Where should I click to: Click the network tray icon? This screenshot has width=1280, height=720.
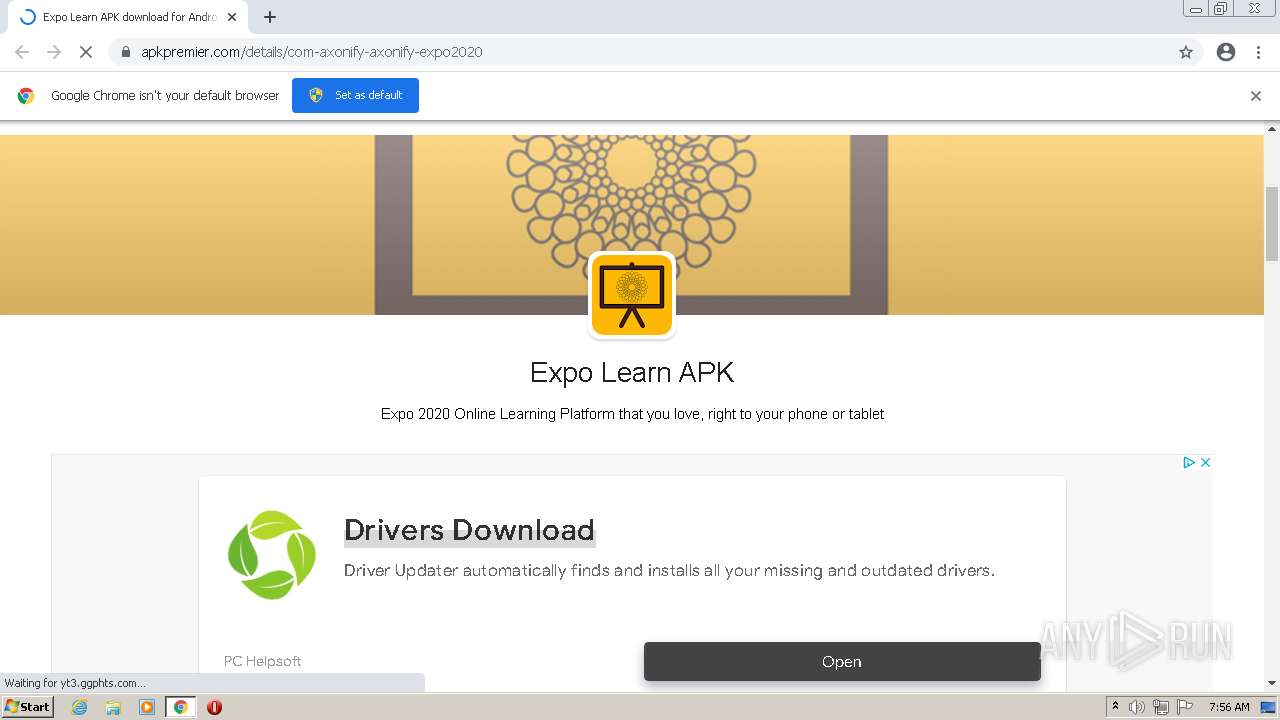pos(1160,707)
